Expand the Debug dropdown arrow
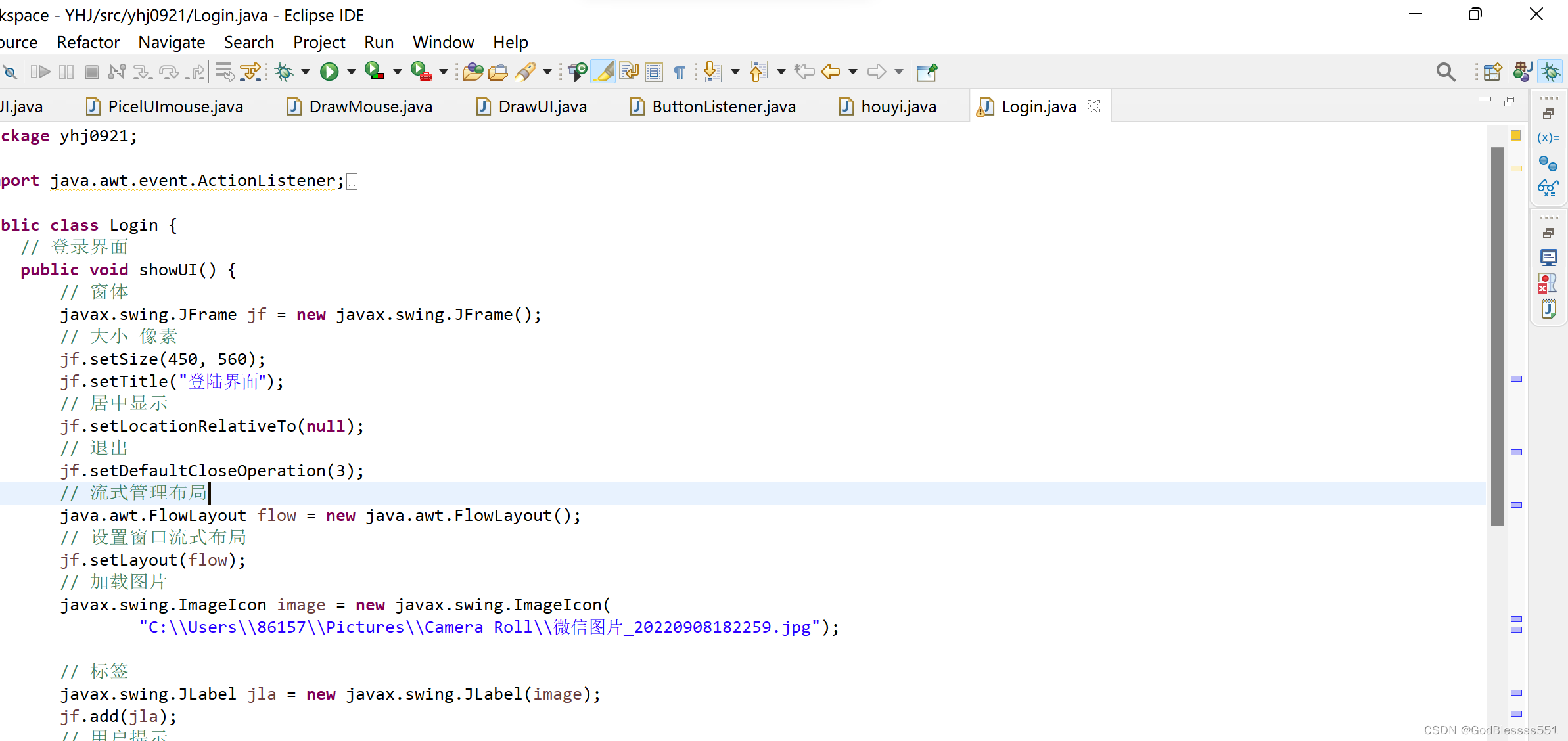 point(306,72)
